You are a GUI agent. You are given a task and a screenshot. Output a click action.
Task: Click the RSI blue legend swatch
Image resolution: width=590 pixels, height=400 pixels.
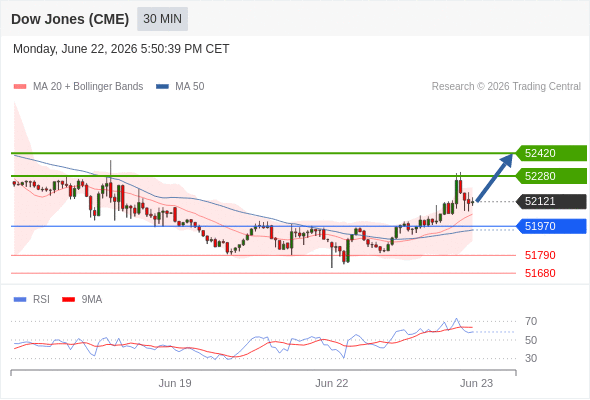[x=20, y=300]
